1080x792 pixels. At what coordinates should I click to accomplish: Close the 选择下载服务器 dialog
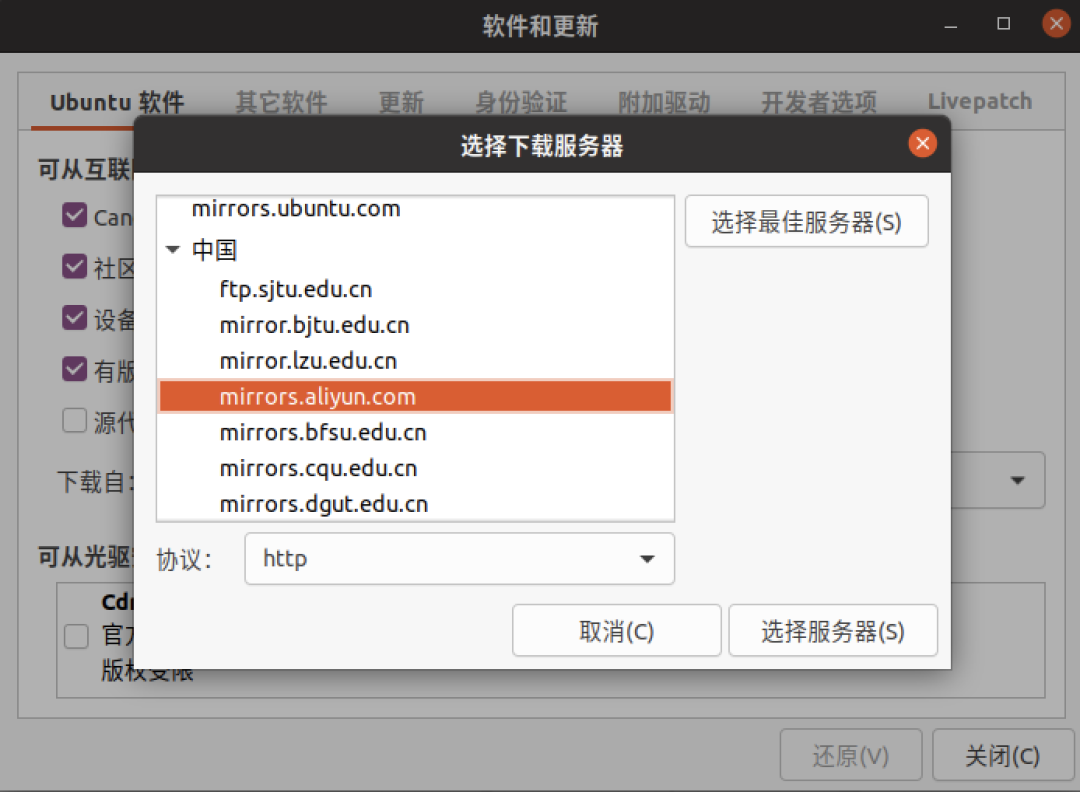tap(922, 143)
